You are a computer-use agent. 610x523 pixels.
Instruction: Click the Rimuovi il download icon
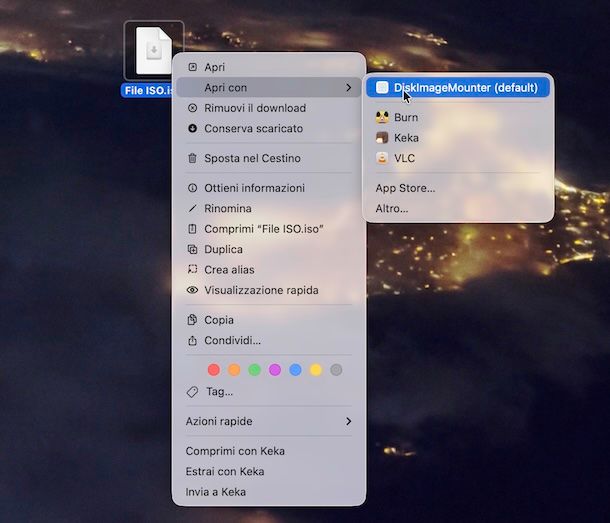(x=192, y=108)
